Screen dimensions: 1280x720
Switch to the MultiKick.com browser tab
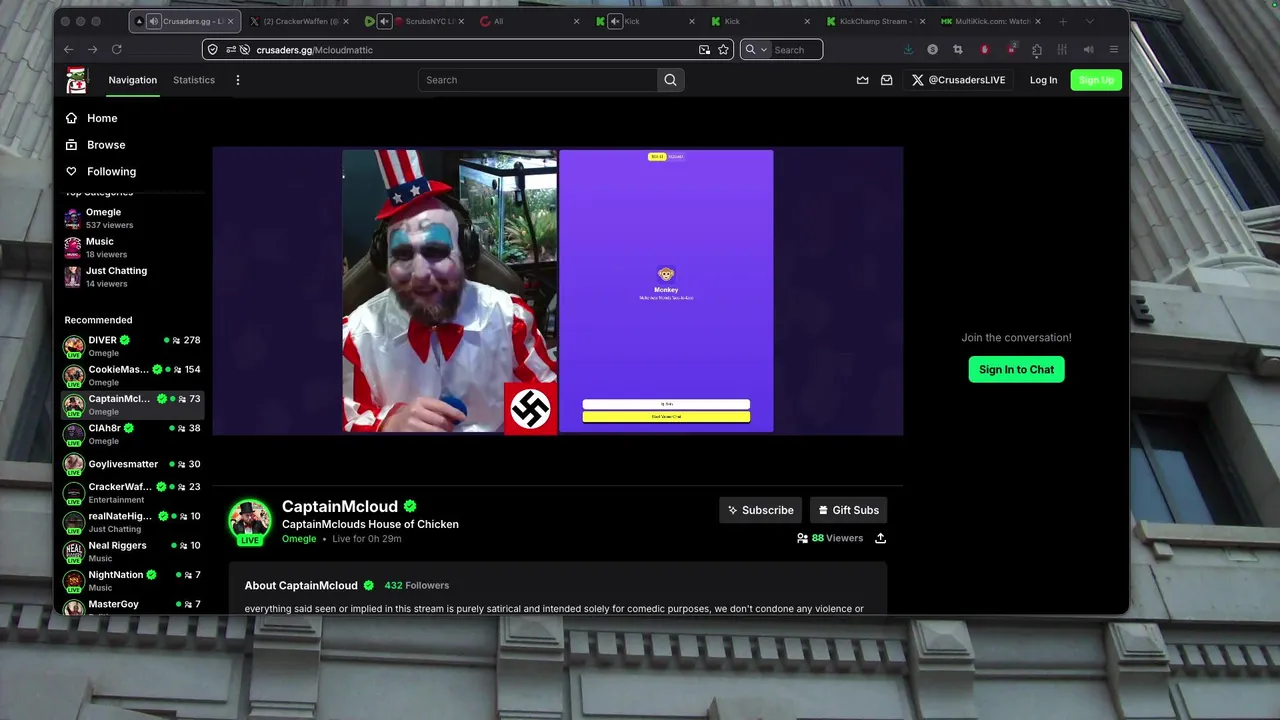pyautogui.click(x=991, y=21)
